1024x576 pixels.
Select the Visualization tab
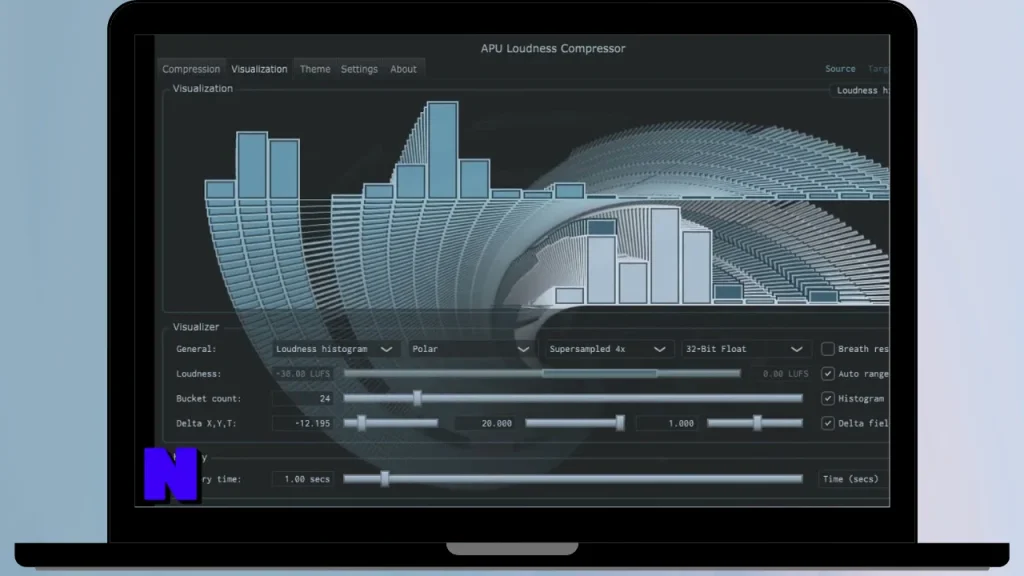click(x=259, y=69)
